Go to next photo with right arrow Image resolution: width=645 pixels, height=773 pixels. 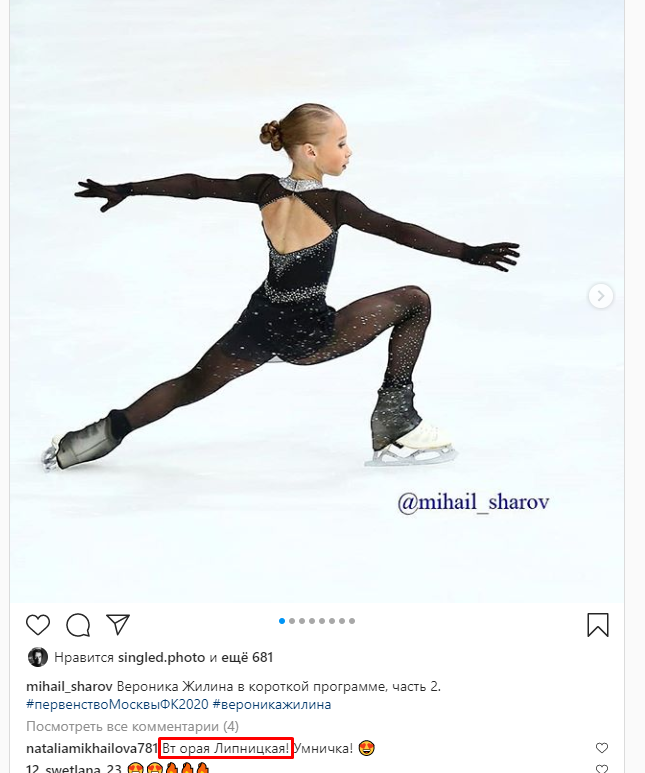601,296
